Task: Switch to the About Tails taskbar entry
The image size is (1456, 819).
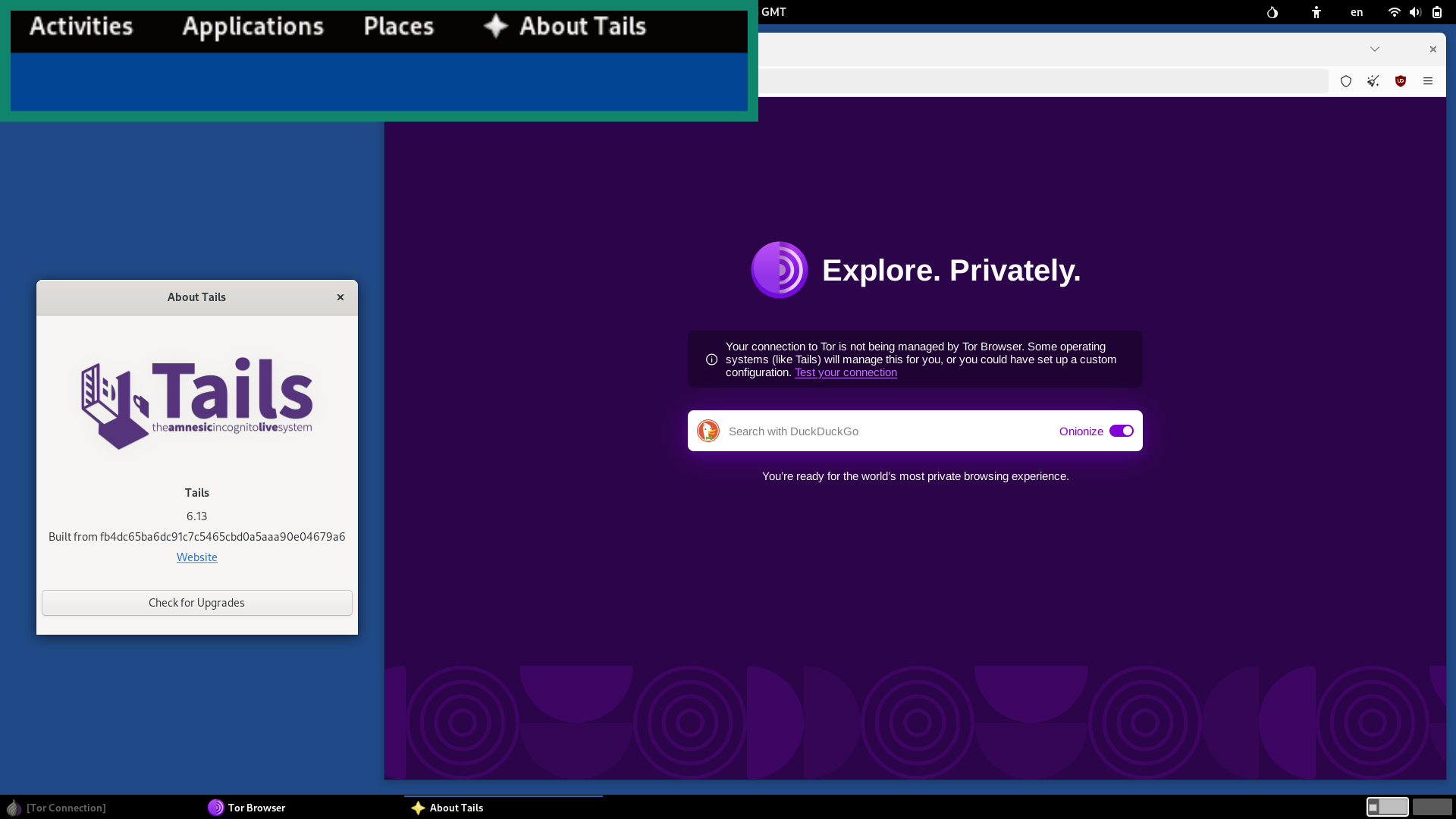Action: [455, 808]
